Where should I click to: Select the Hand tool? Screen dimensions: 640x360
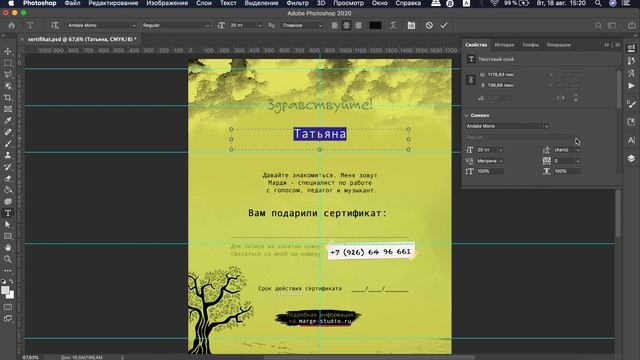tap(8, 247)
